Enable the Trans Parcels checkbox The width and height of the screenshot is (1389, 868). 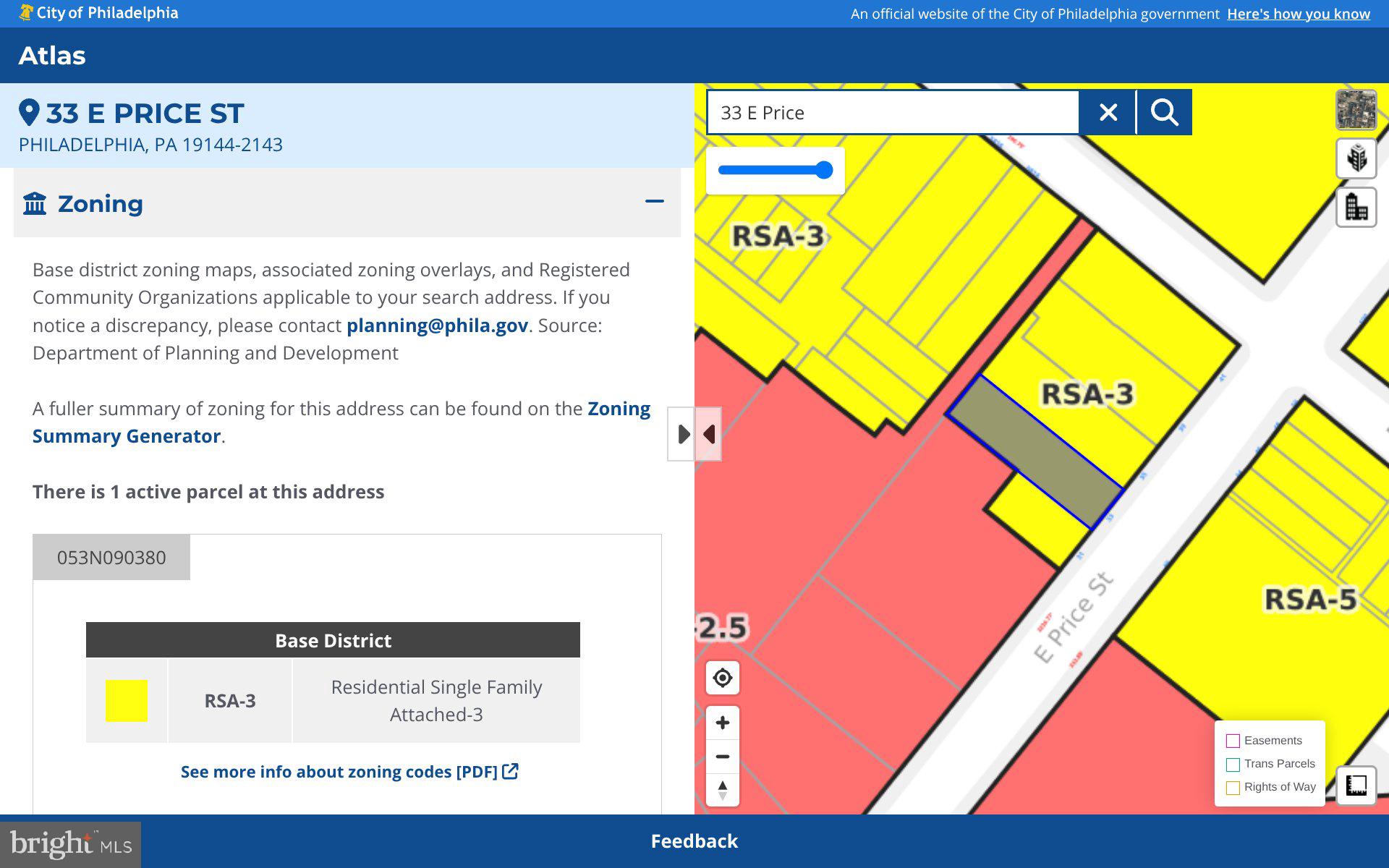(1233, 765)
